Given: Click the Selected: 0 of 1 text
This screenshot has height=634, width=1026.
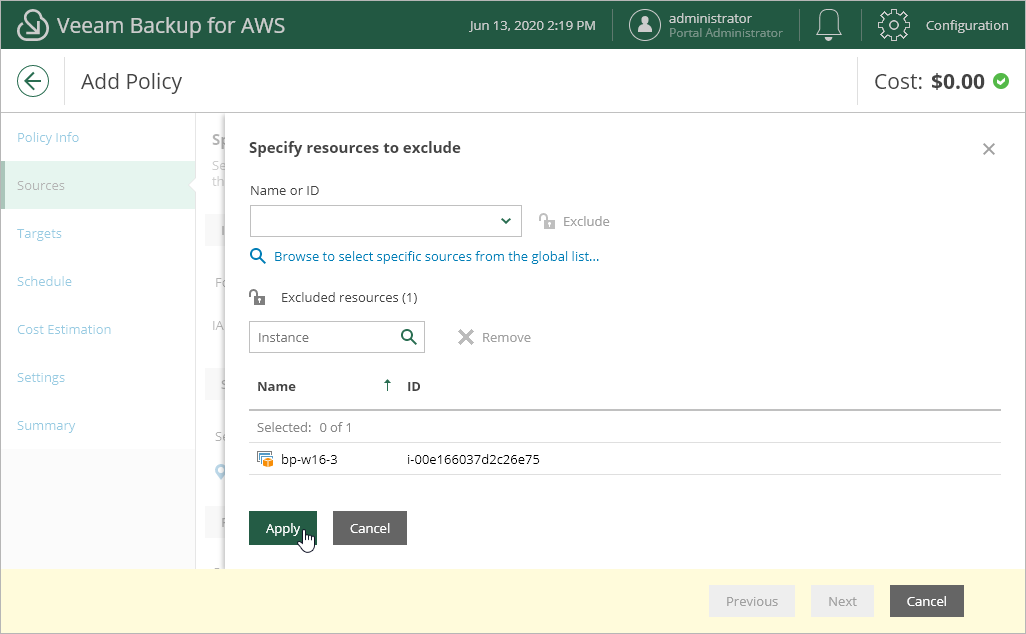Looking at the screenshot, I should [304, 427].
